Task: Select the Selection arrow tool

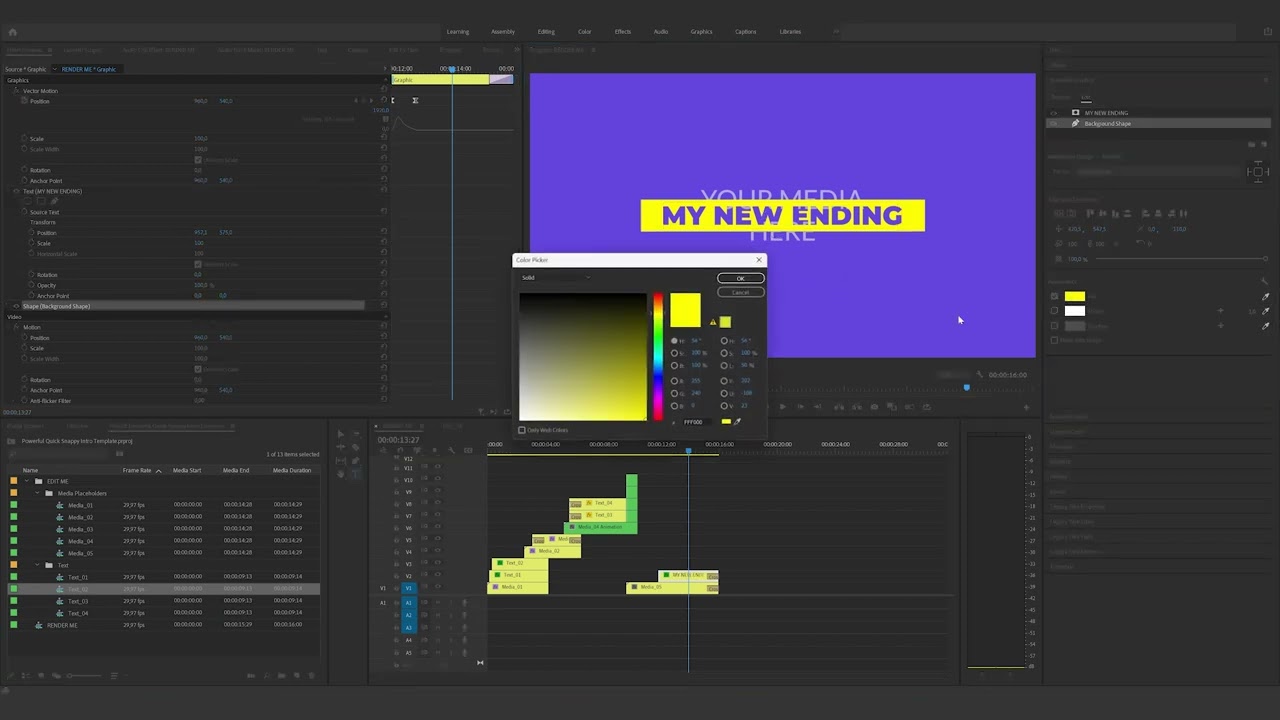Action: click(341, 434)
